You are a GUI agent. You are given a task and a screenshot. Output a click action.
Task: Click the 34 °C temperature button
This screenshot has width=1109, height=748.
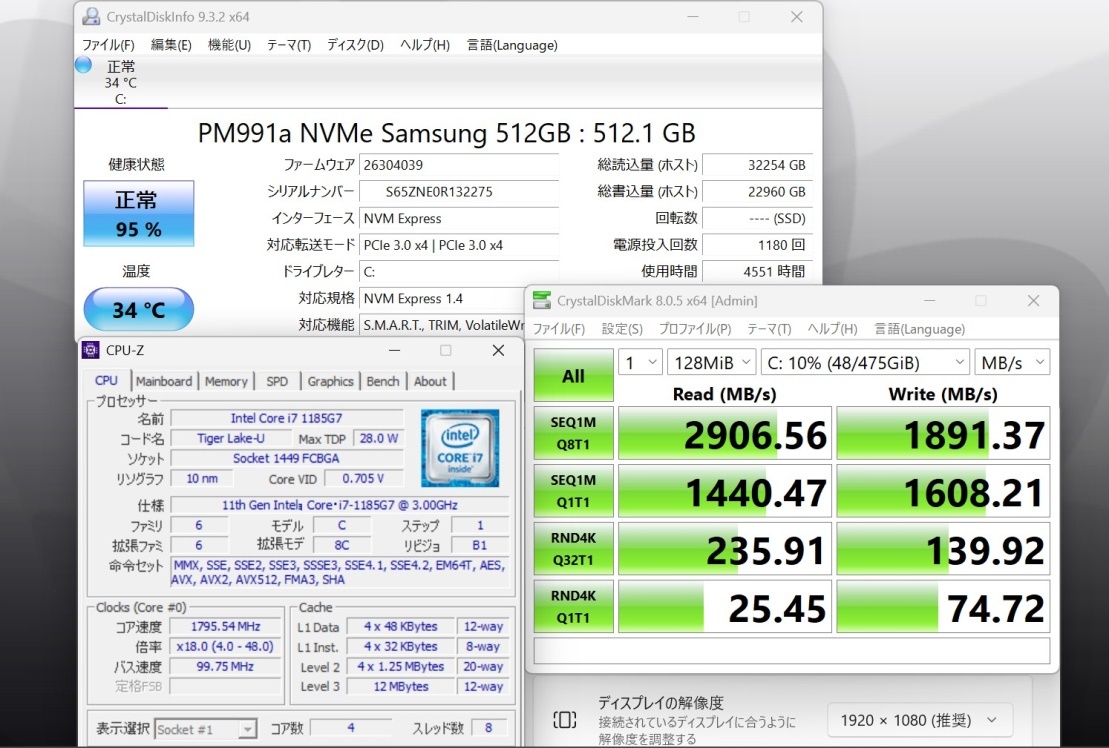139,309
